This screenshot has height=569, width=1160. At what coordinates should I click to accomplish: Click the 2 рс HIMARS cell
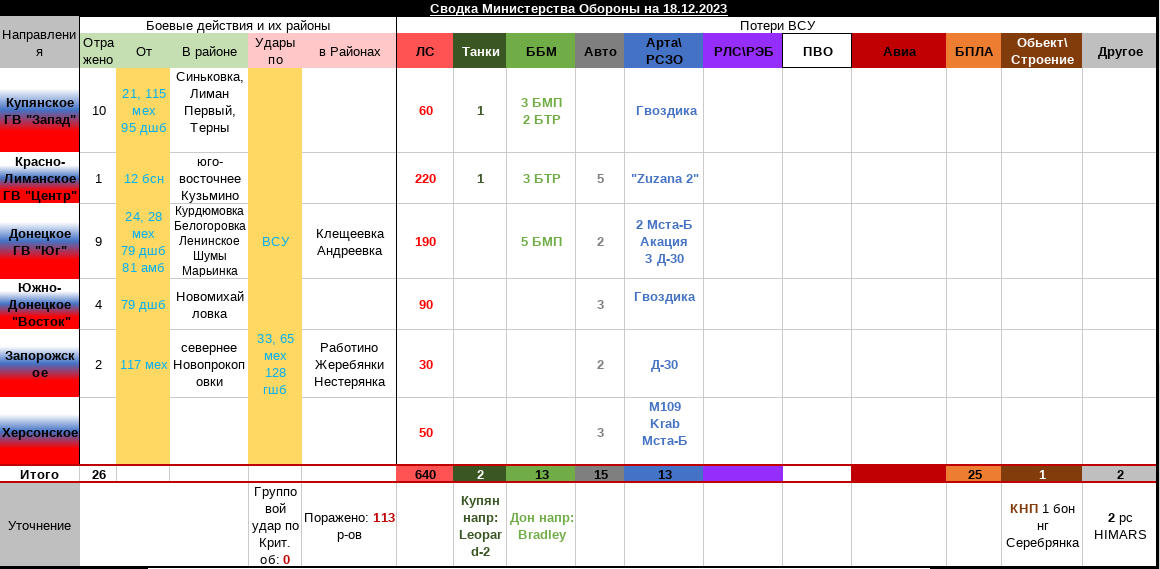pyautogui.click(x=1120, y=526)
